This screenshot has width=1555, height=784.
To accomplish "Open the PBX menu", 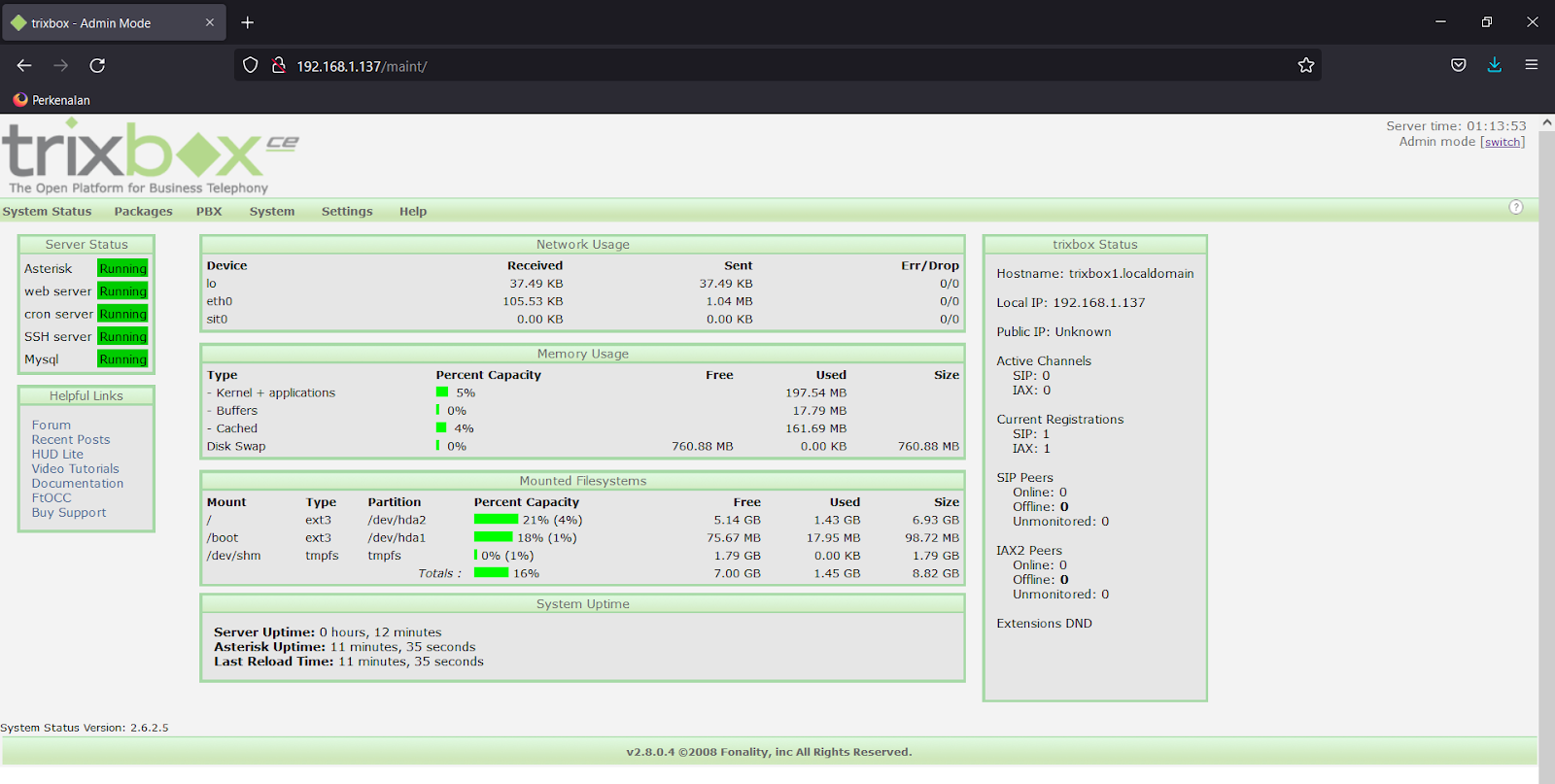I will click(209, 211).
